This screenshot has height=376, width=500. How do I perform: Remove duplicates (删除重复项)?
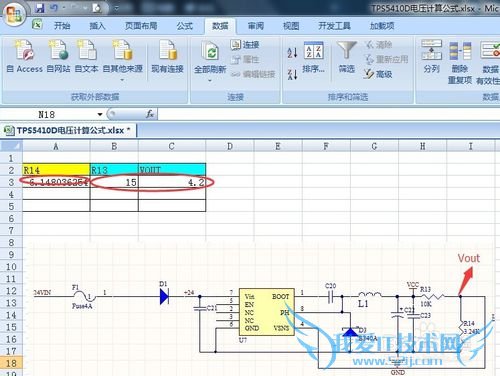[x=460, y=62]
